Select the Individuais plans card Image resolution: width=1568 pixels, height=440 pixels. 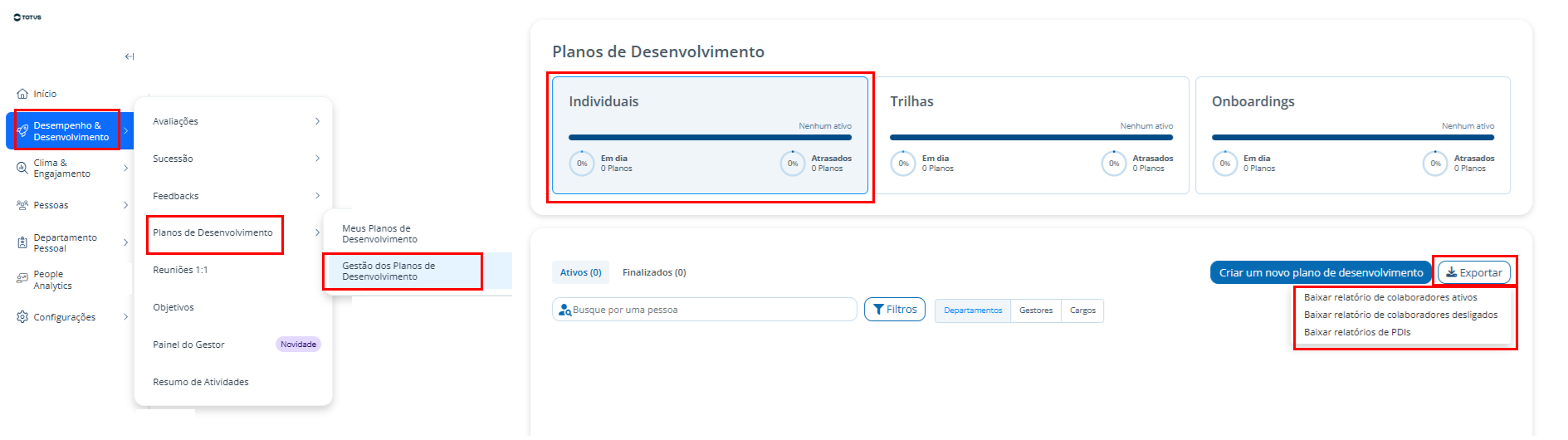710,135
